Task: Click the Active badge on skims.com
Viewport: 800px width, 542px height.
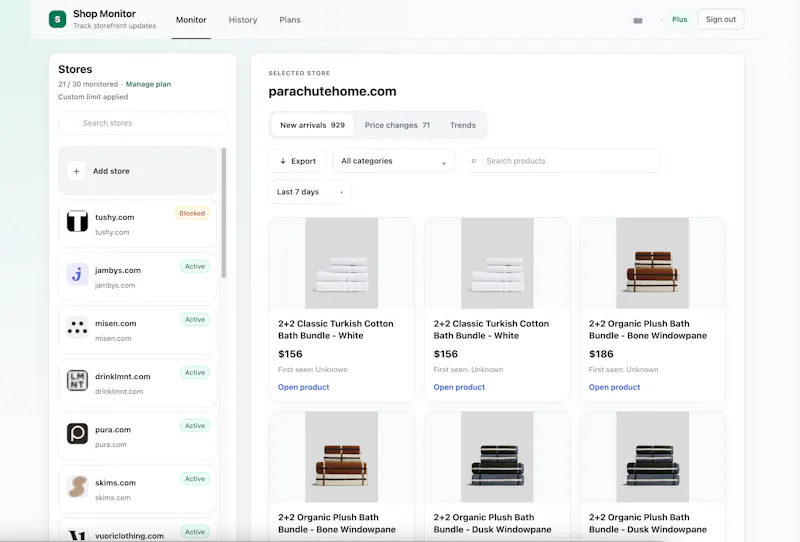Action: (195, 479)
